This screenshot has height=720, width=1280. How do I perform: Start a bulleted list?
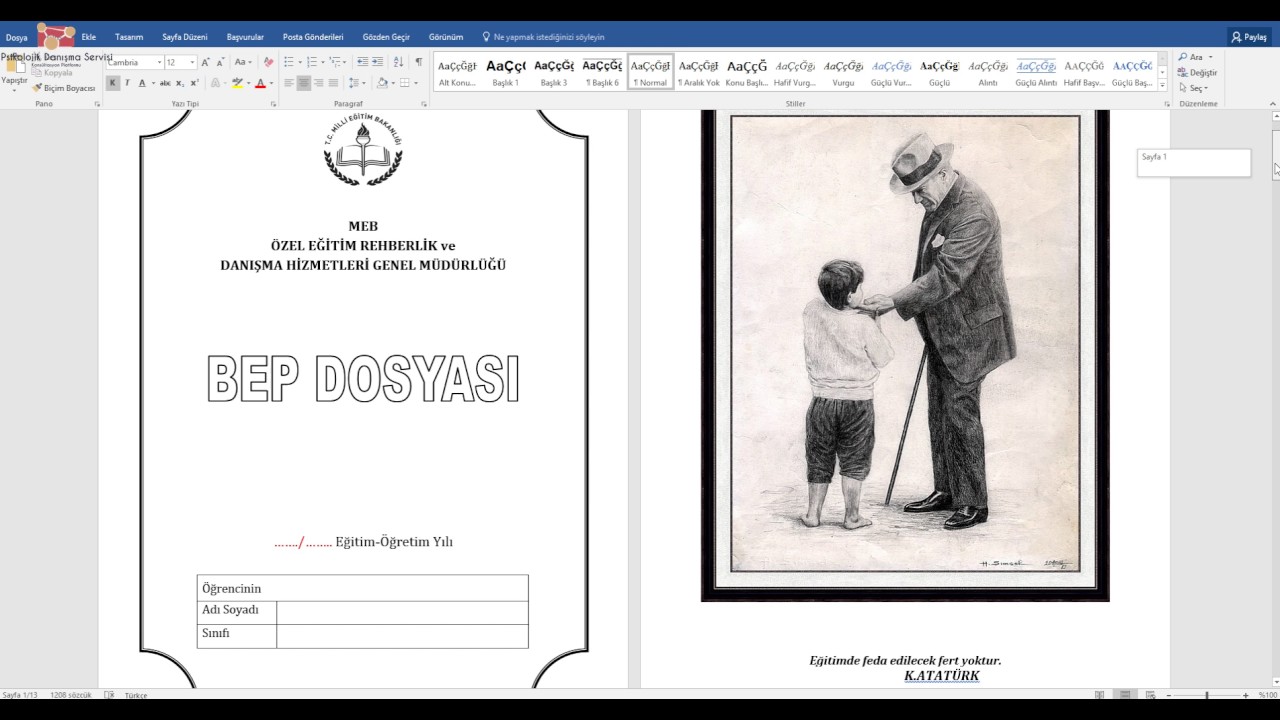288,62
